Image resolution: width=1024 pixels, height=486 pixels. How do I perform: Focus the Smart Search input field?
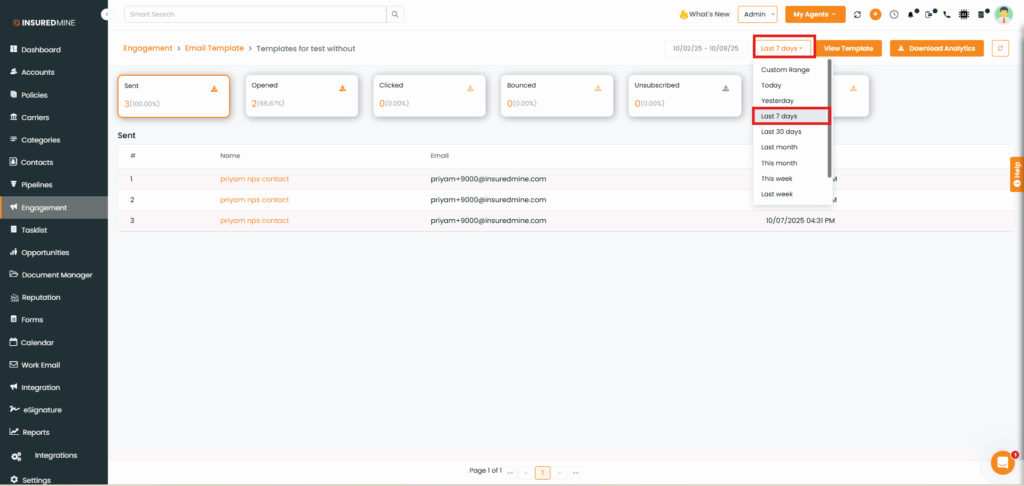[x=255, y=14]
